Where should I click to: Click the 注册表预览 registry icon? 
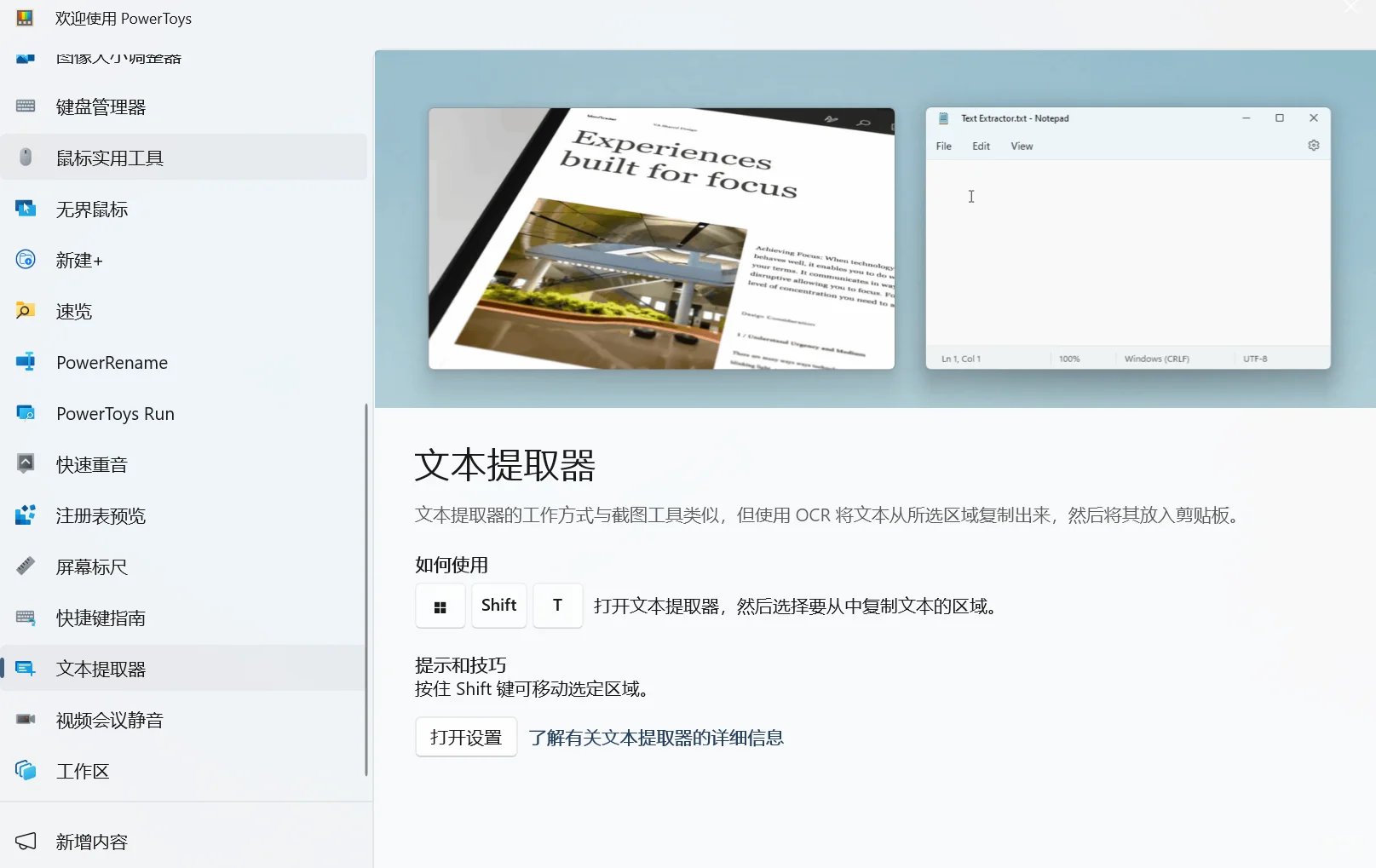(26, 515)
